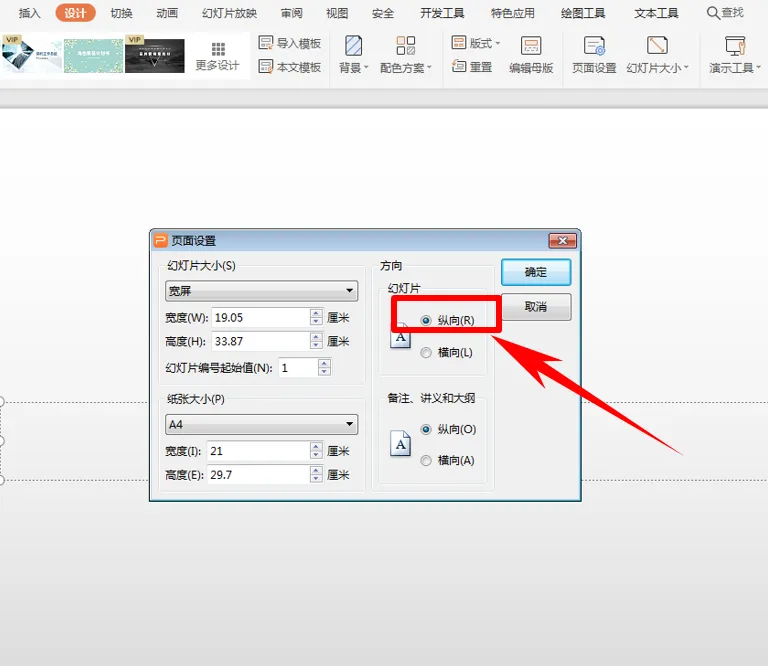The height and width of the screenshot is (666, 768).
Task: Open the 幻灯片放映 slideshow tab
Action: [229, 13]
